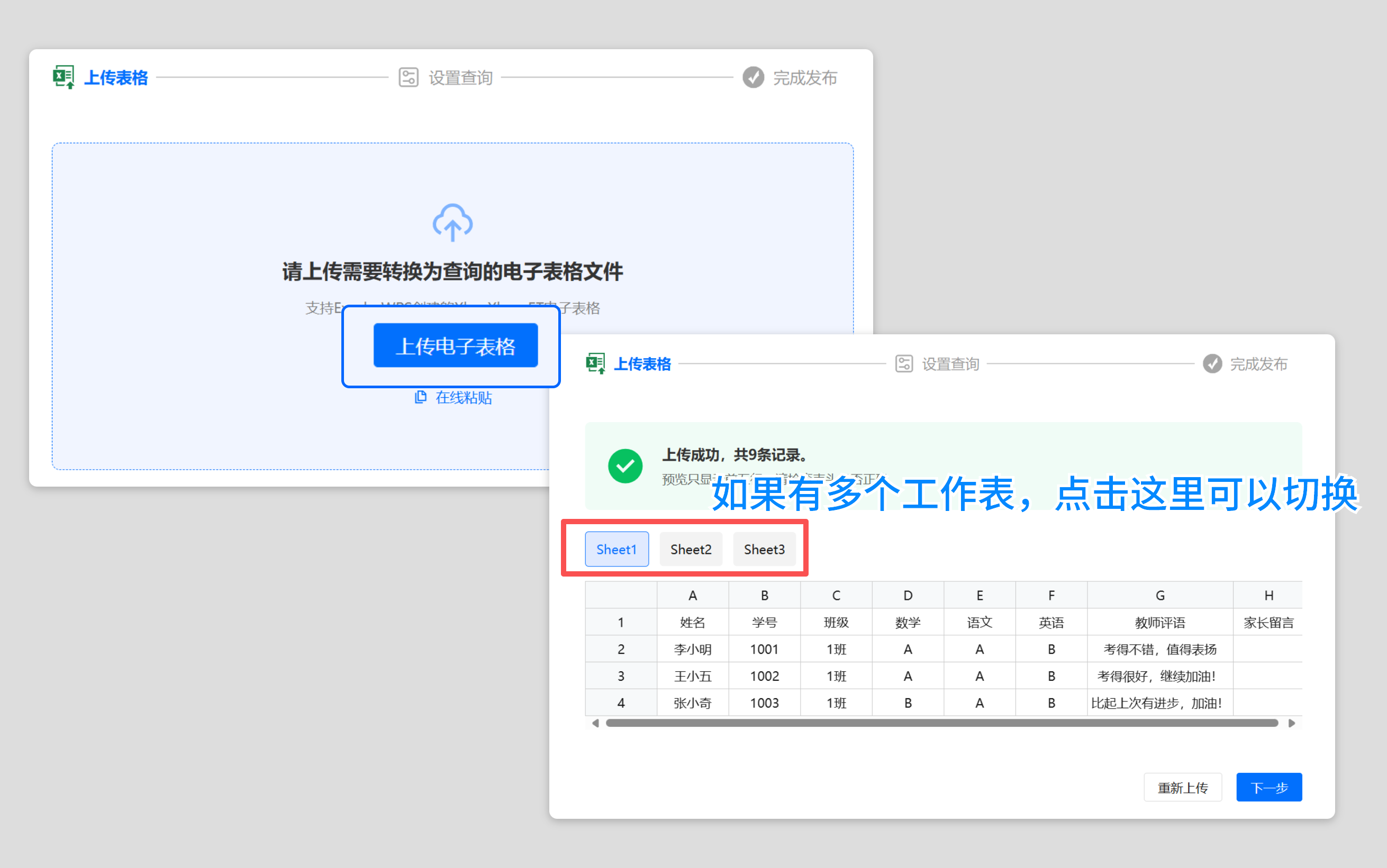The height and width of the screenshot is (868, 1387).
Task: Click the Excel upload icon in back window header
Action: coord(64,77)
